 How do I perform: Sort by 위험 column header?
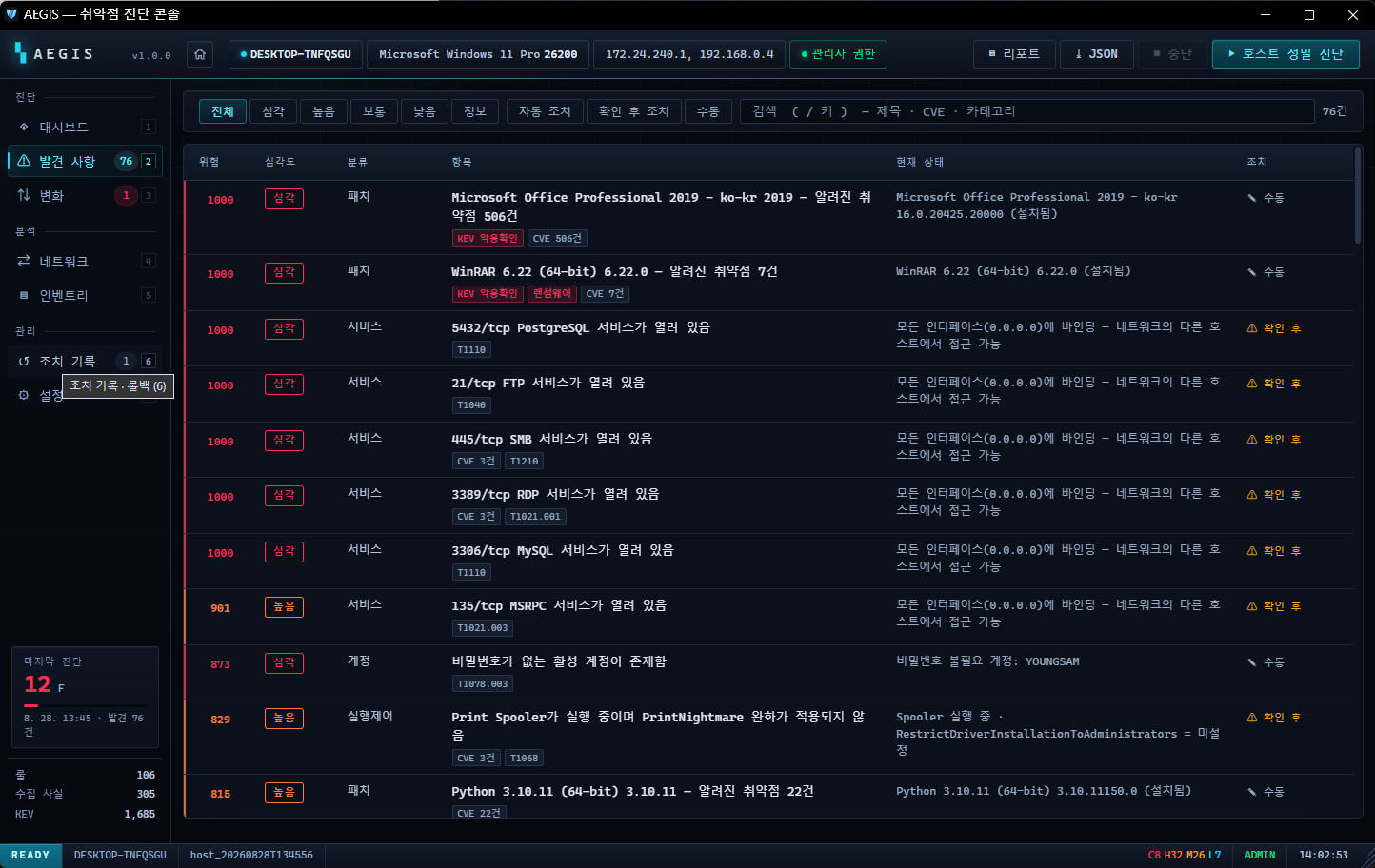(209, 162)
